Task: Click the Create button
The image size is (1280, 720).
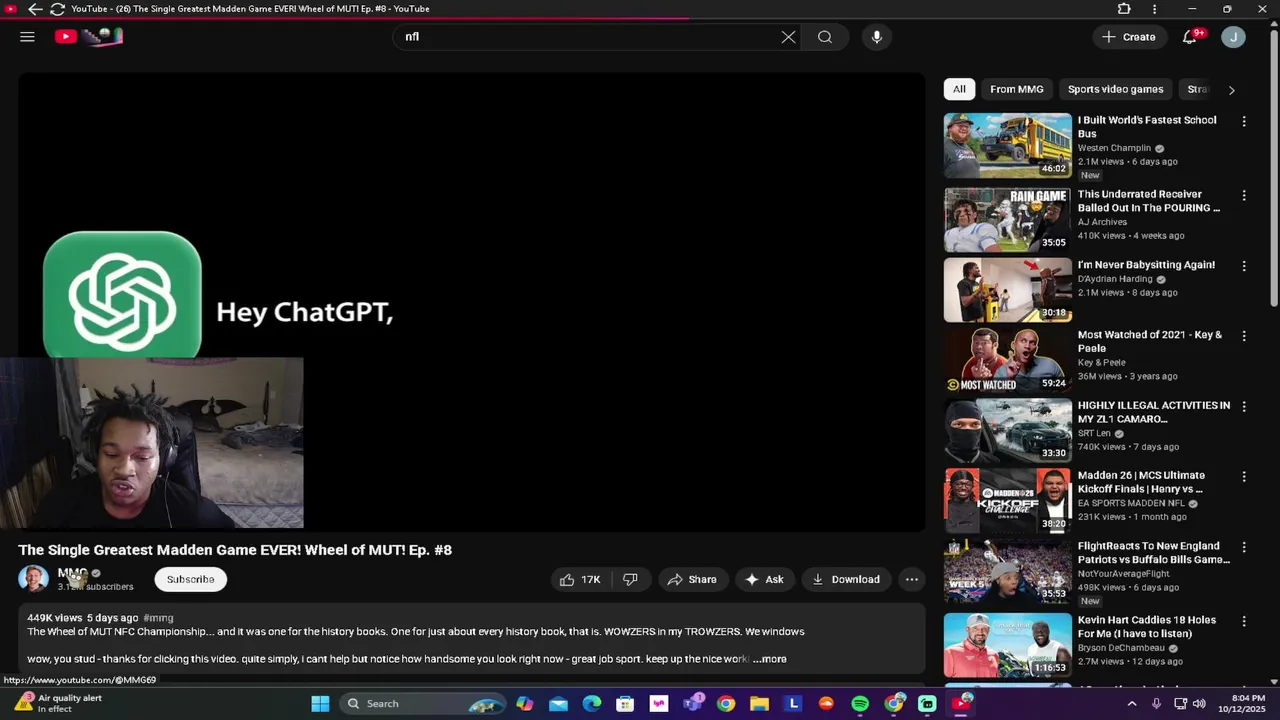Action: 1129,37
